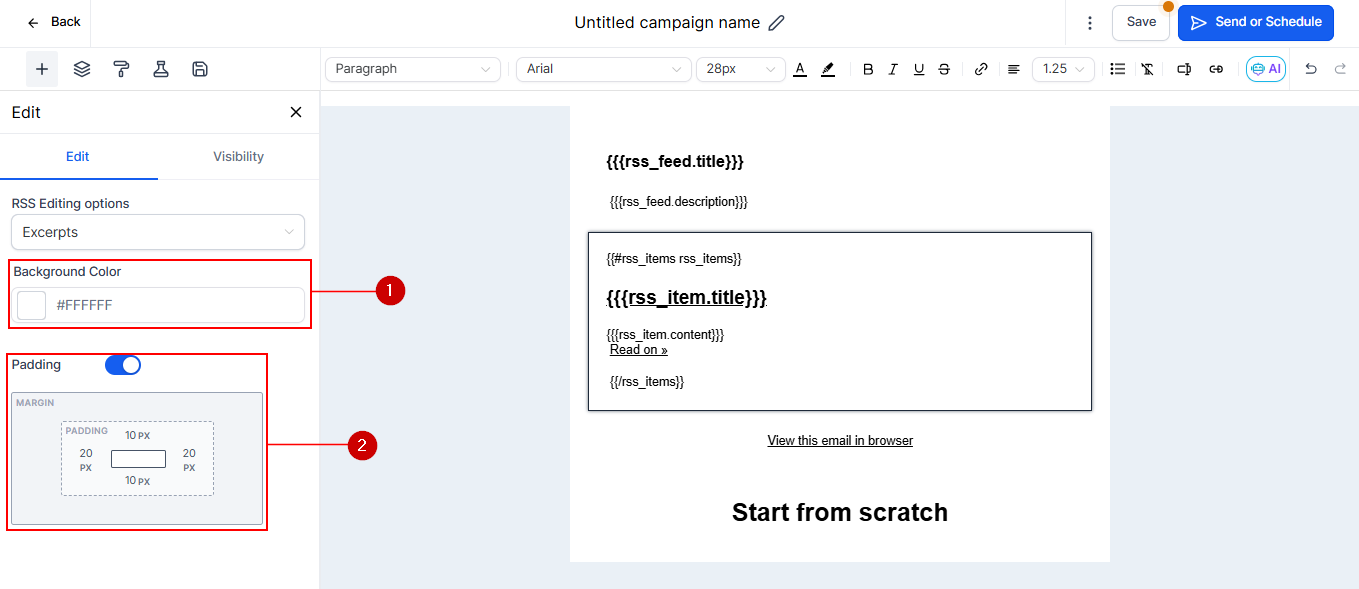Select the {{{rss_feed.description}}} text
Screen dimensions: 1359x589
click(679, 202)
